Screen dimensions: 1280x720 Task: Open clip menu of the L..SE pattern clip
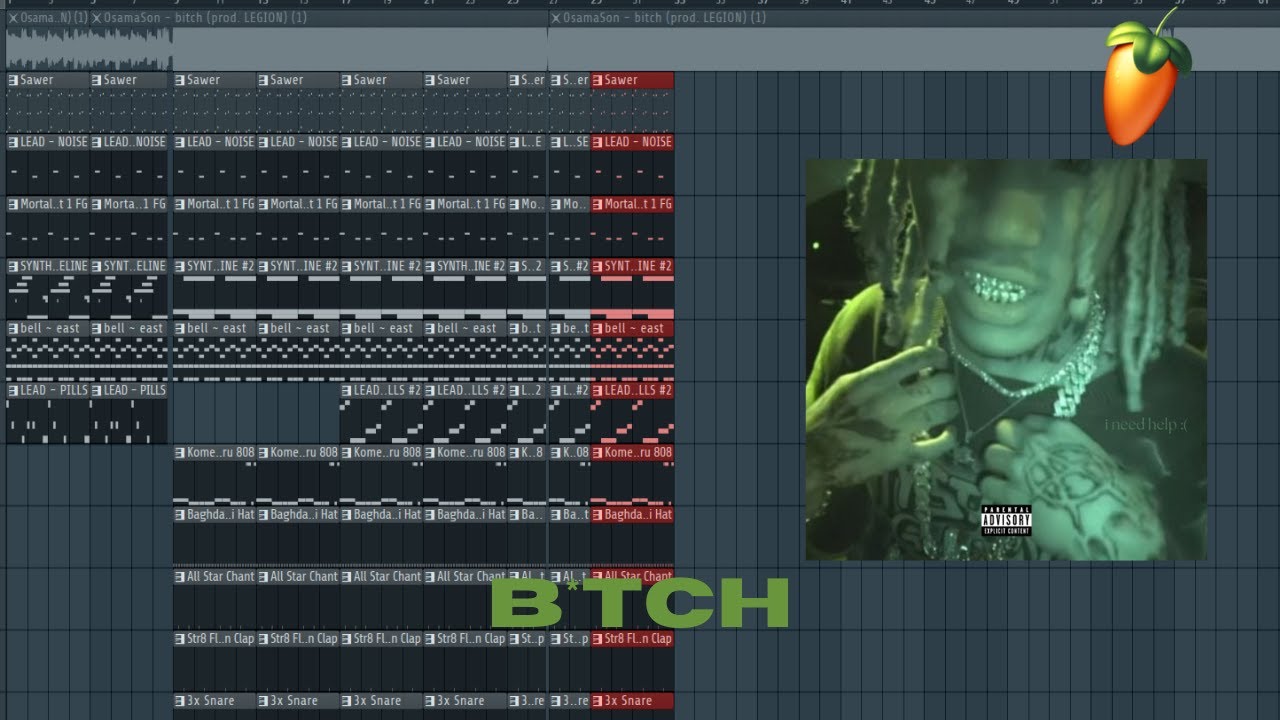(556, 142)
